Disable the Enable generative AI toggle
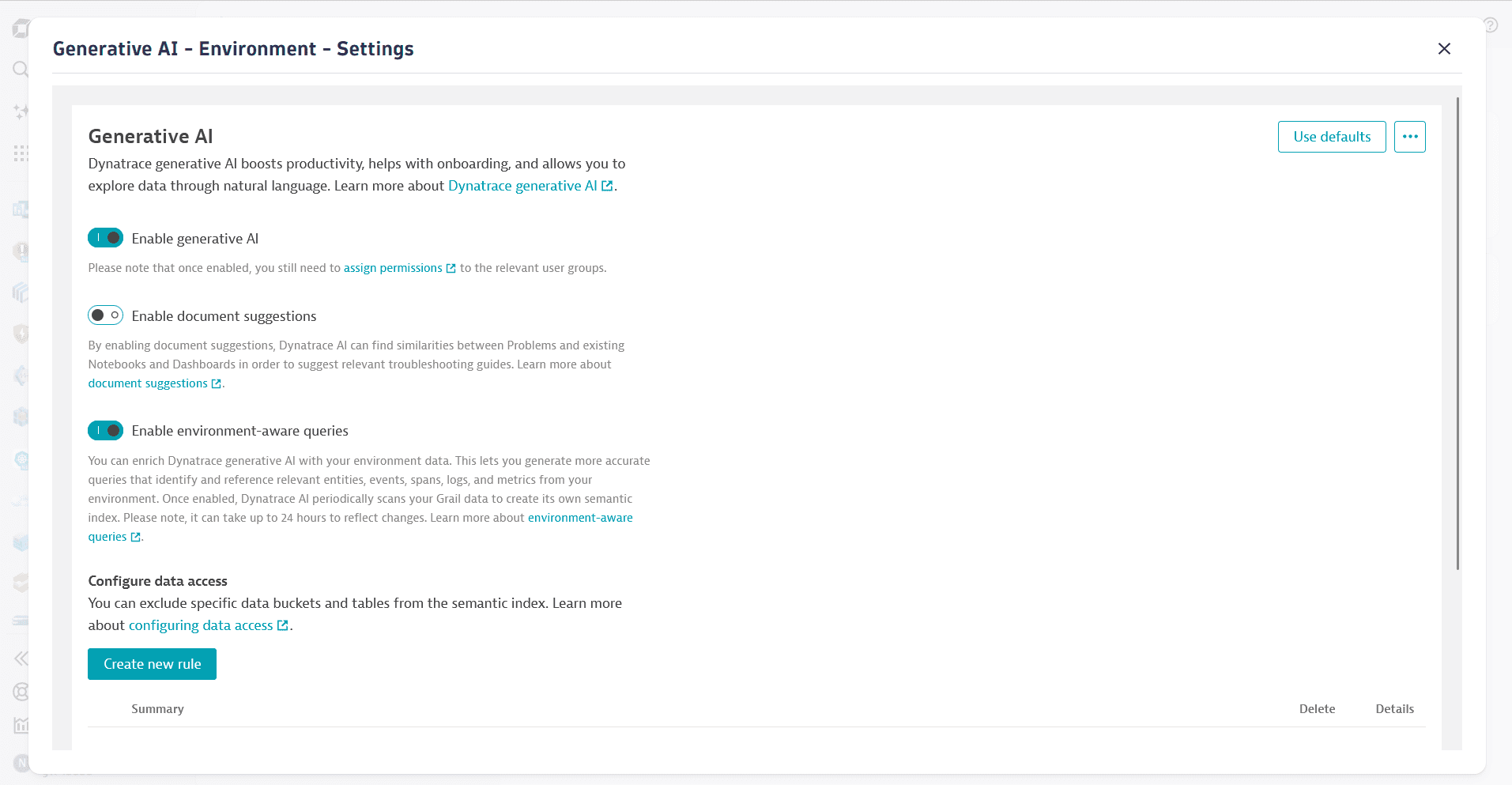Viewport: 1512px width, 785px height. (x=105, y=237)
